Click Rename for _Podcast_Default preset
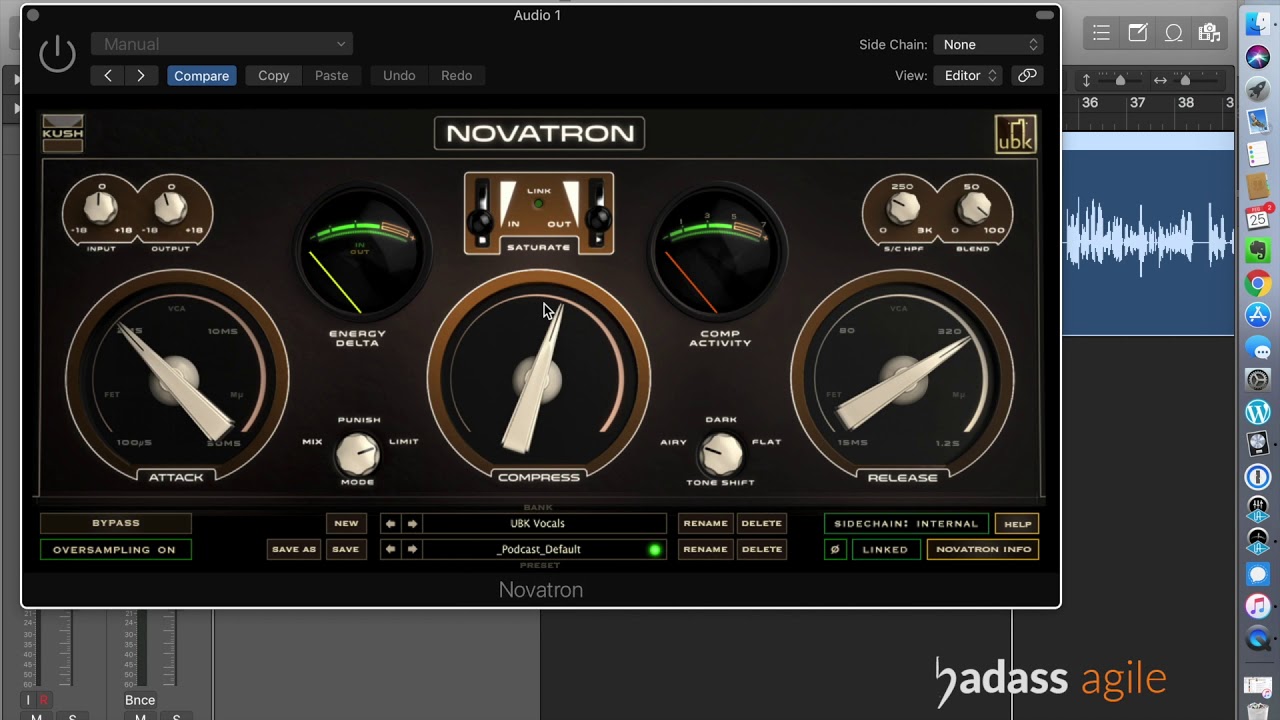Viewport: 1280px width, 720px height. (x=705, y=549)
